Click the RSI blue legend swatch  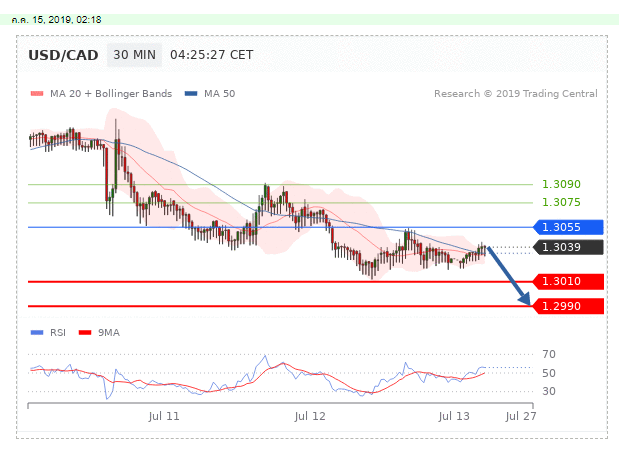pyautogui.click(x=37, y=333)
